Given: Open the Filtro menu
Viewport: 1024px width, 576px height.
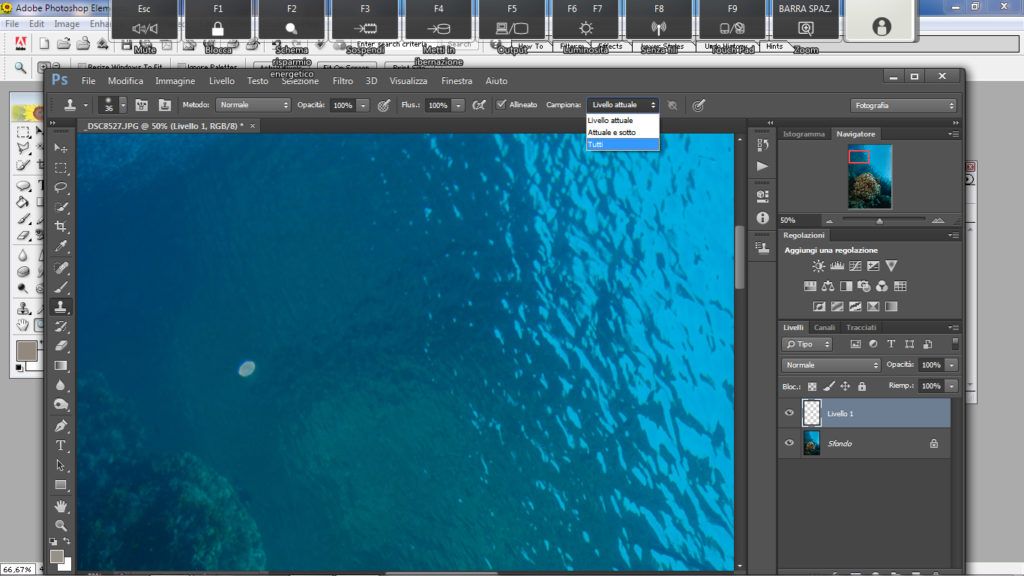Looking at the screenshot, I should click(x=343, y=81).
